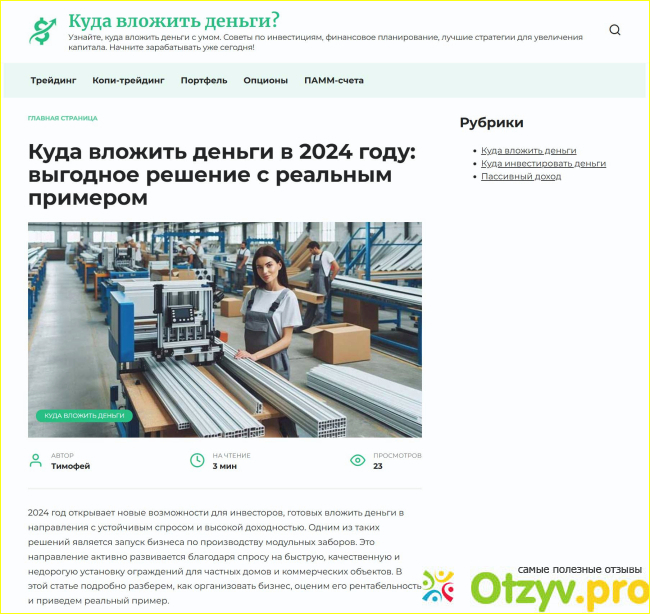
Task: Click the views eye icon
Action: (x=357, y=460)
